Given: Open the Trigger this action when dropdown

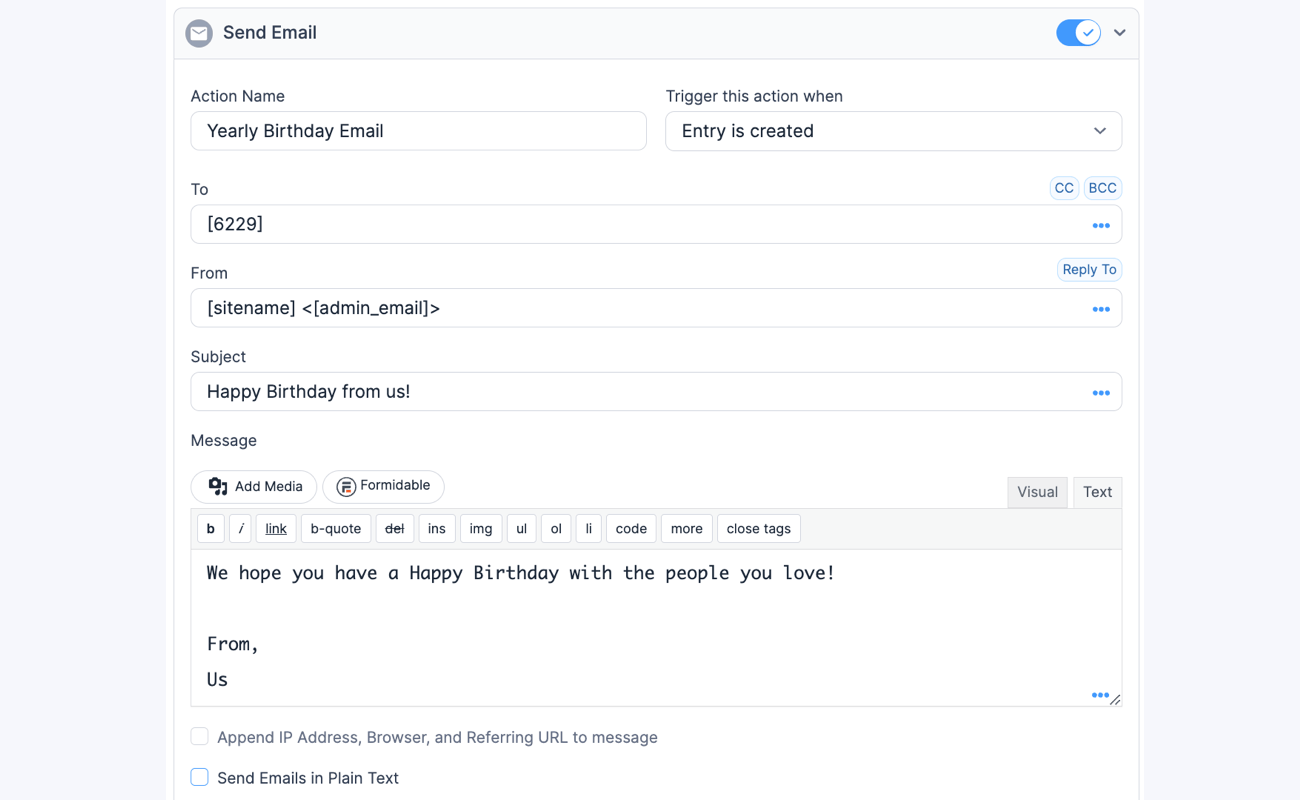Looking at the screenshot, I should click(893, 131).
